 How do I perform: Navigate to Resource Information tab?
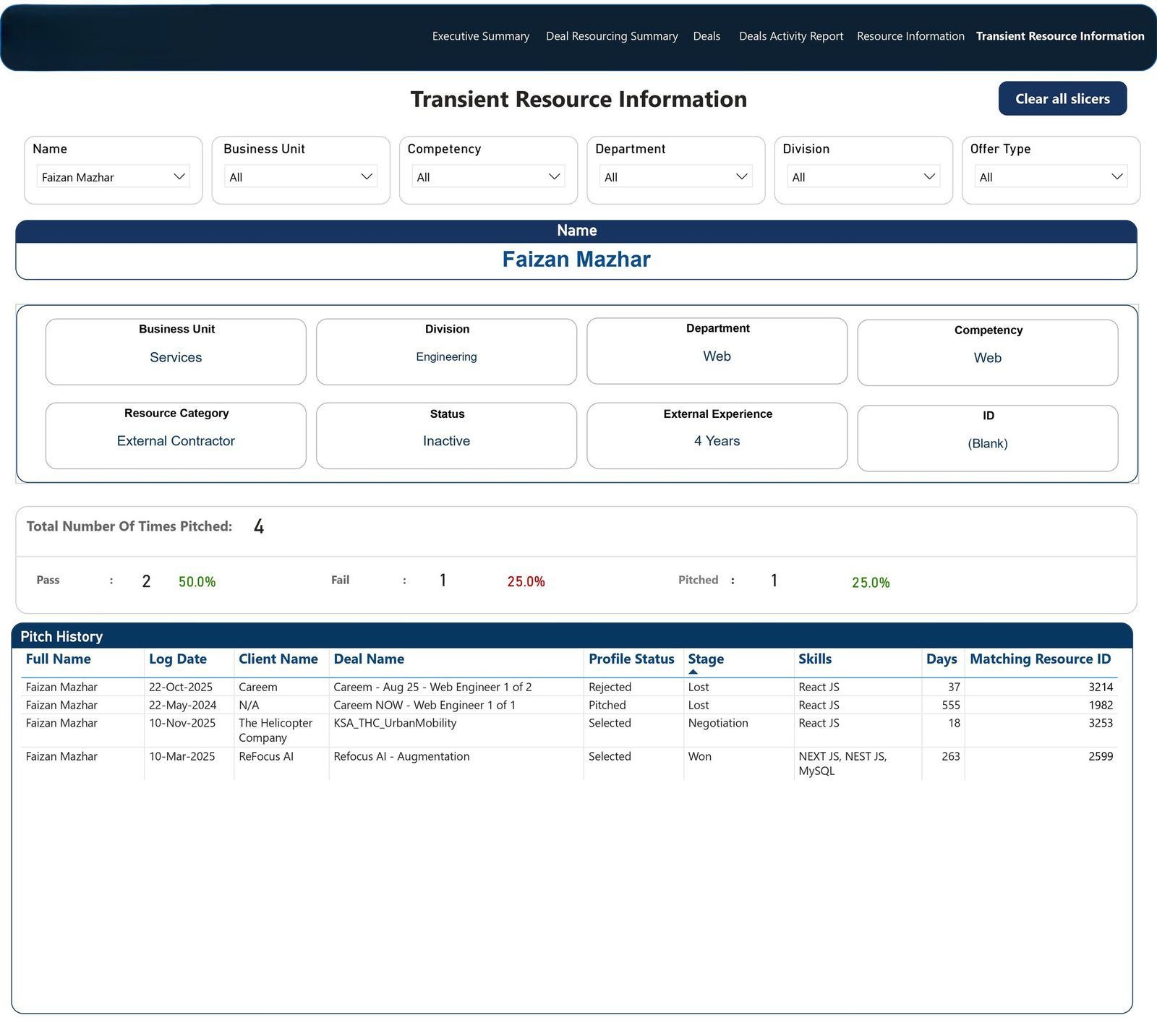[910, 36]
